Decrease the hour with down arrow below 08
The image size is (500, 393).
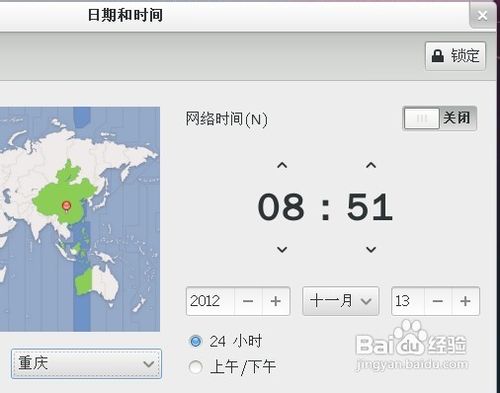(x=282, y=249)
